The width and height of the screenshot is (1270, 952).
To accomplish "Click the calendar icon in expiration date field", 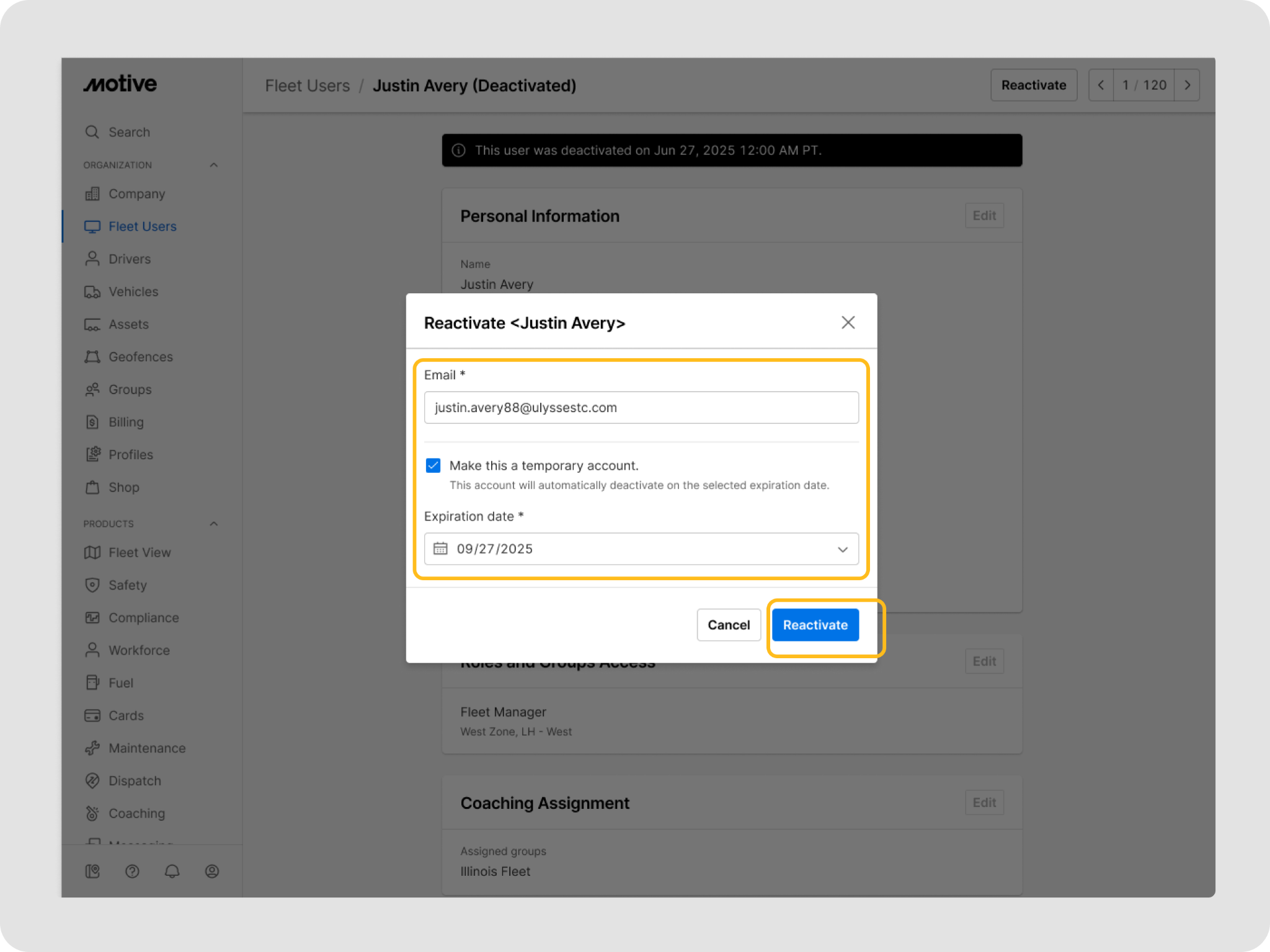I will point(440,549).
